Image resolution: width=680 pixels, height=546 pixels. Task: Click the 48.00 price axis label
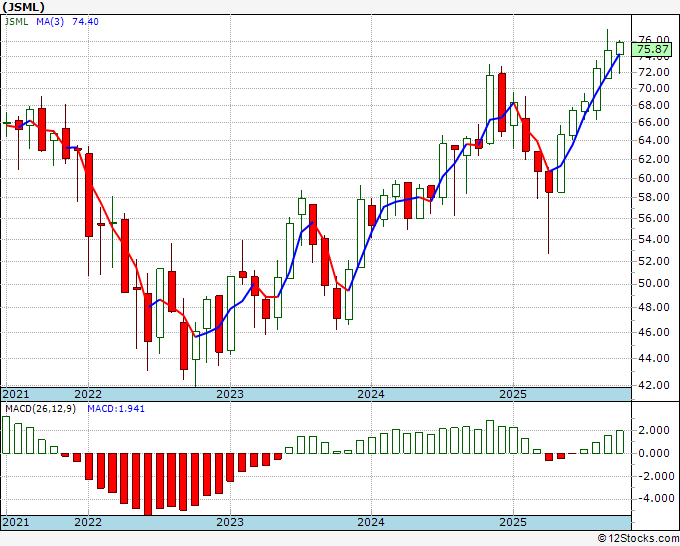[656, 307]
